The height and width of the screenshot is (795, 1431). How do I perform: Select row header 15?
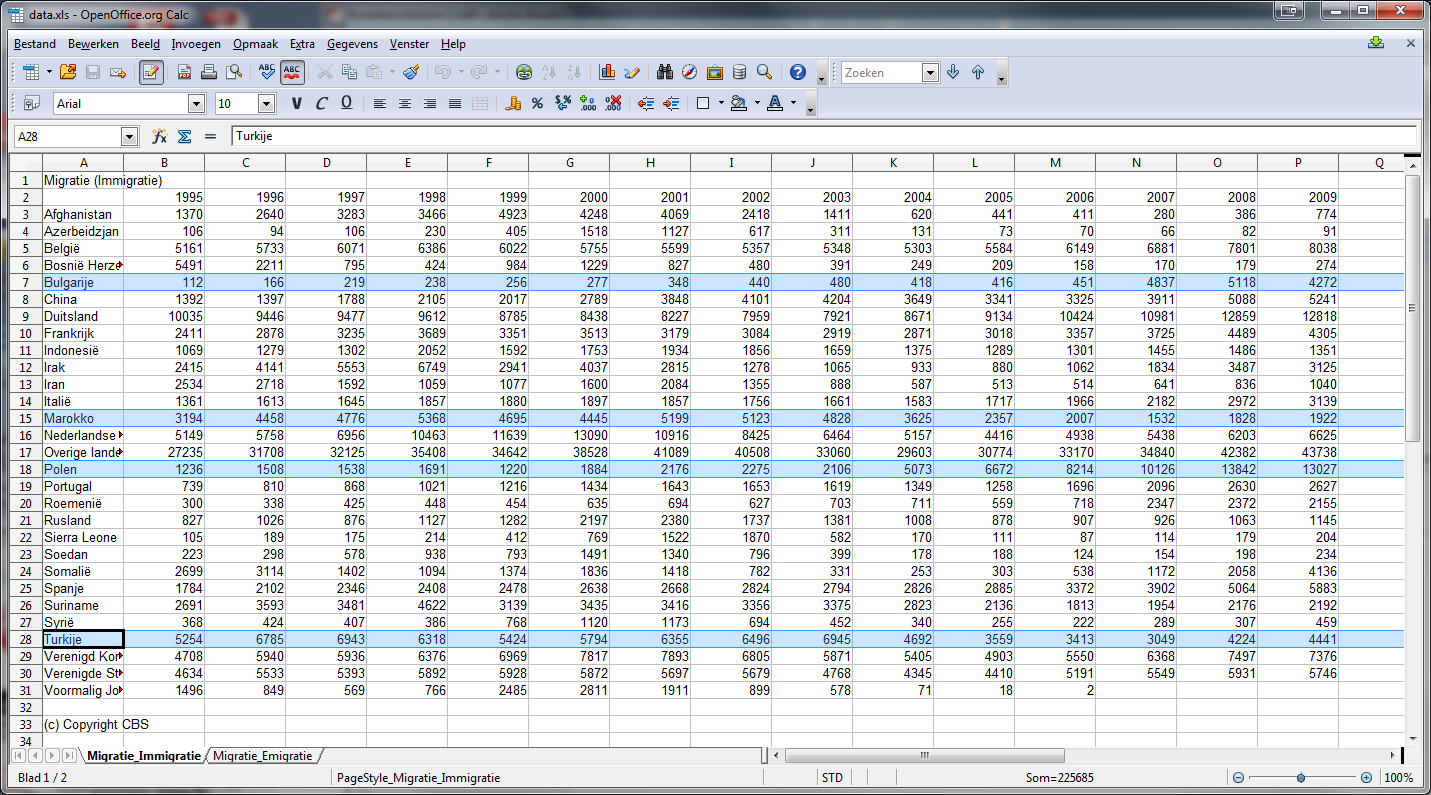coord(25,418)
